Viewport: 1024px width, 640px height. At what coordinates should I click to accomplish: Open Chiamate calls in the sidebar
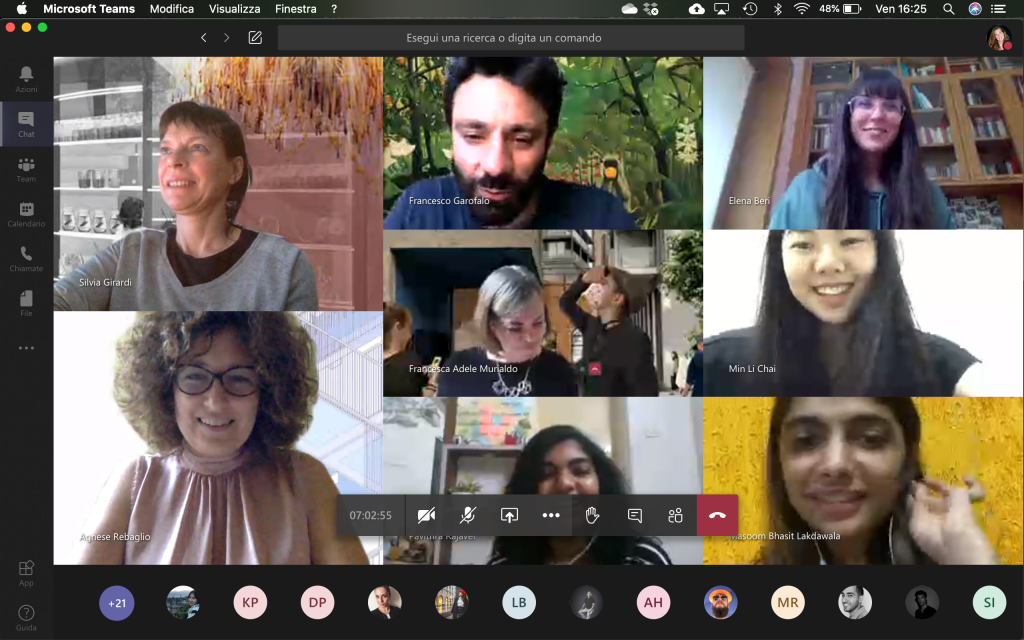(x=26, y=259)
